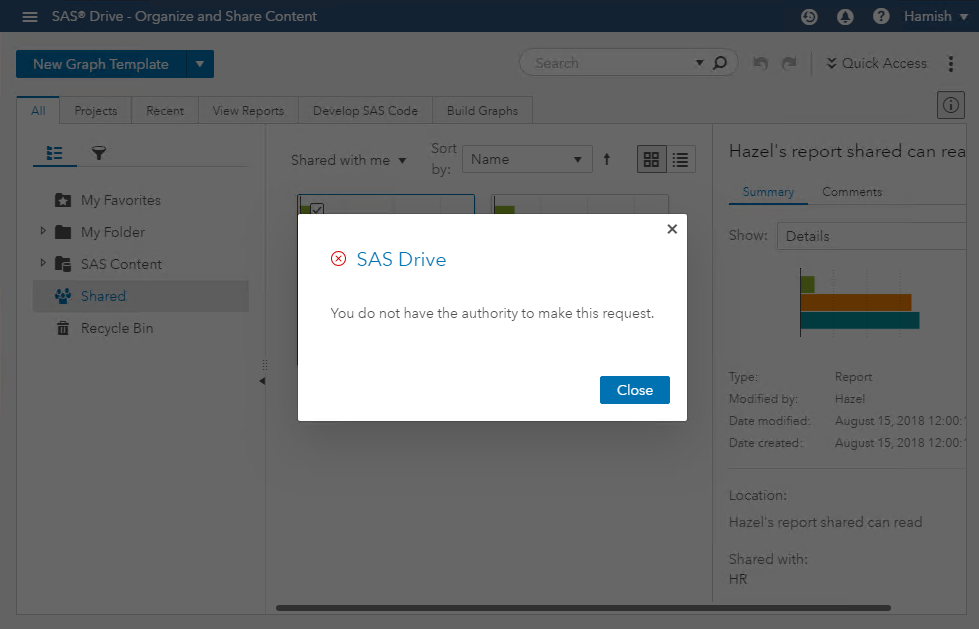
Task: Expand the My Folder tree node
Action: pyautogui.click(x=43, y=230)
